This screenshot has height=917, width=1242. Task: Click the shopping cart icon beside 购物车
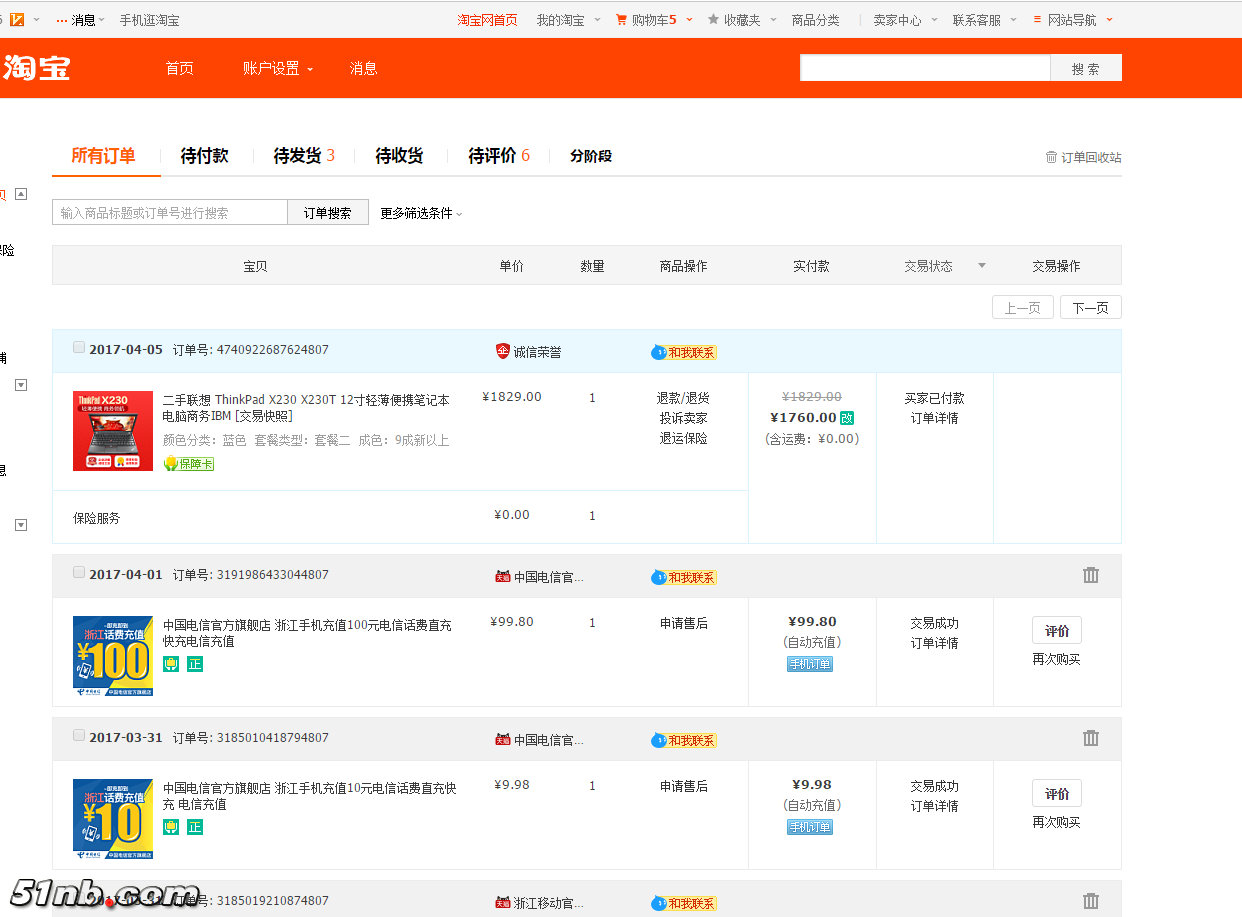tap(621, 19)
